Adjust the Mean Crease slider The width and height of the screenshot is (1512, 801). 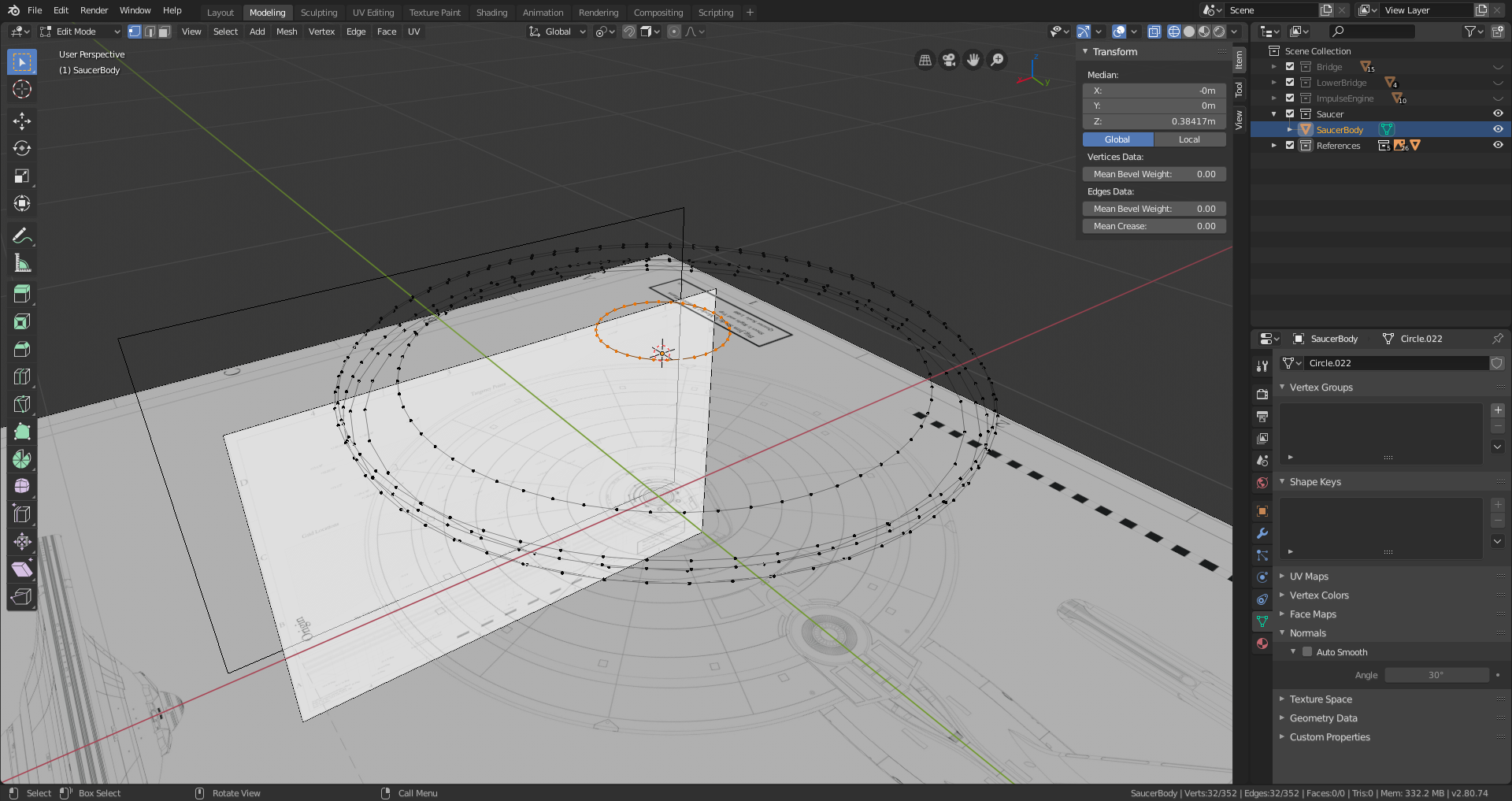pos(1154,226)
